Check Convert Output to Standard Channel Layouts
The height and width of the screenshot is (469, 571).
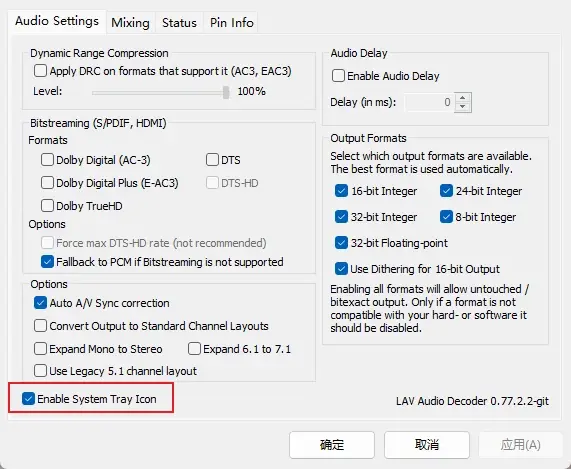pyautogui.click(x=40, y=326)
